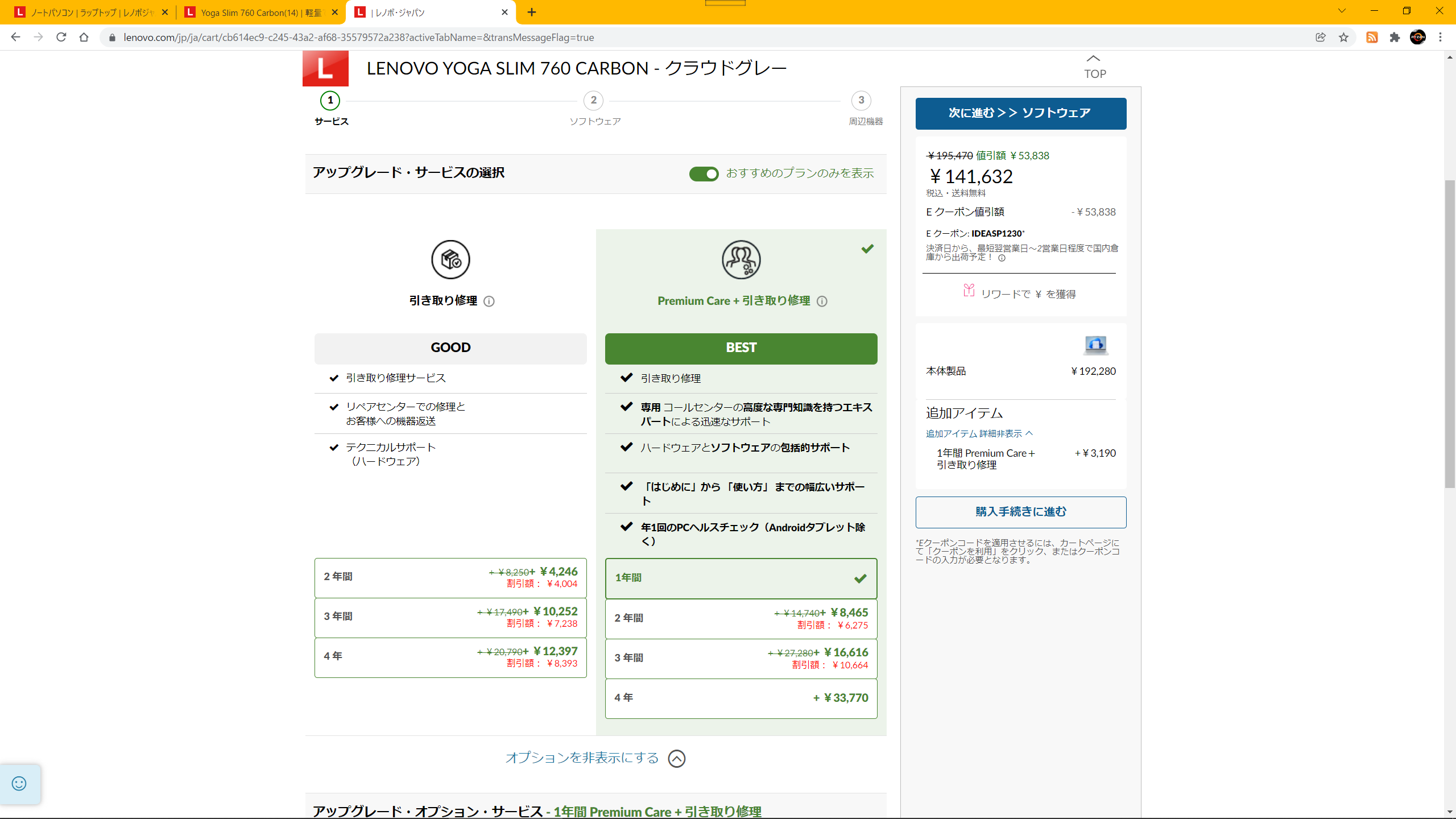Share this page via the share icon
1456x819 pixels.
(x=1321, y=37)
